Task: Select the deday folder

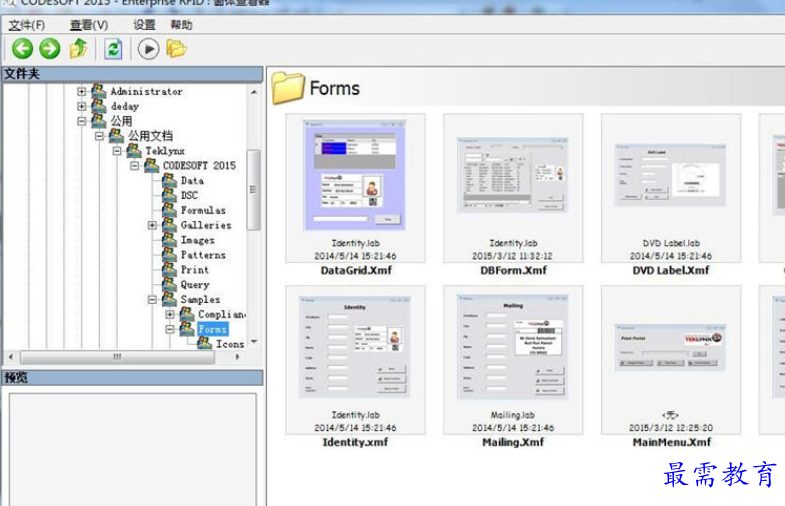Action: 125,106
